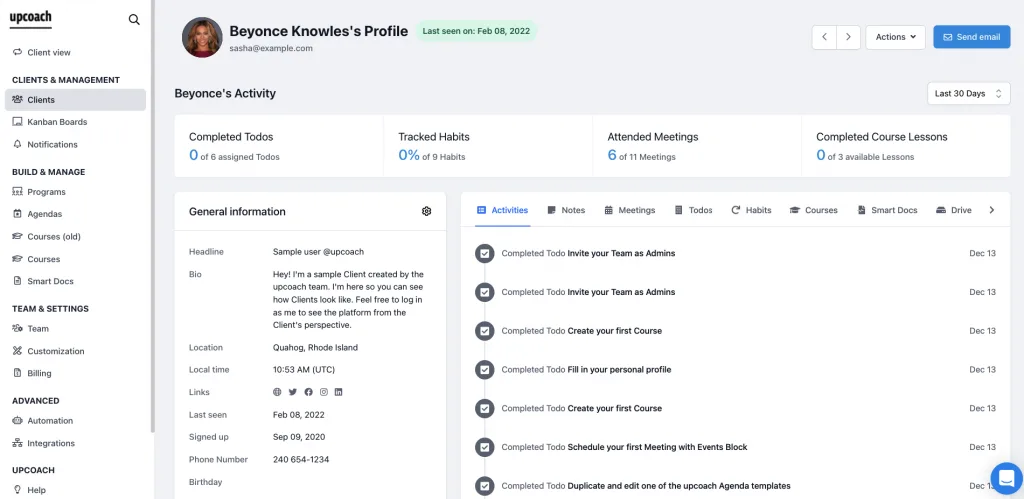Screen dimensions: 1024x499
Task: Click the website globe link icon
Action: point(277,392)
